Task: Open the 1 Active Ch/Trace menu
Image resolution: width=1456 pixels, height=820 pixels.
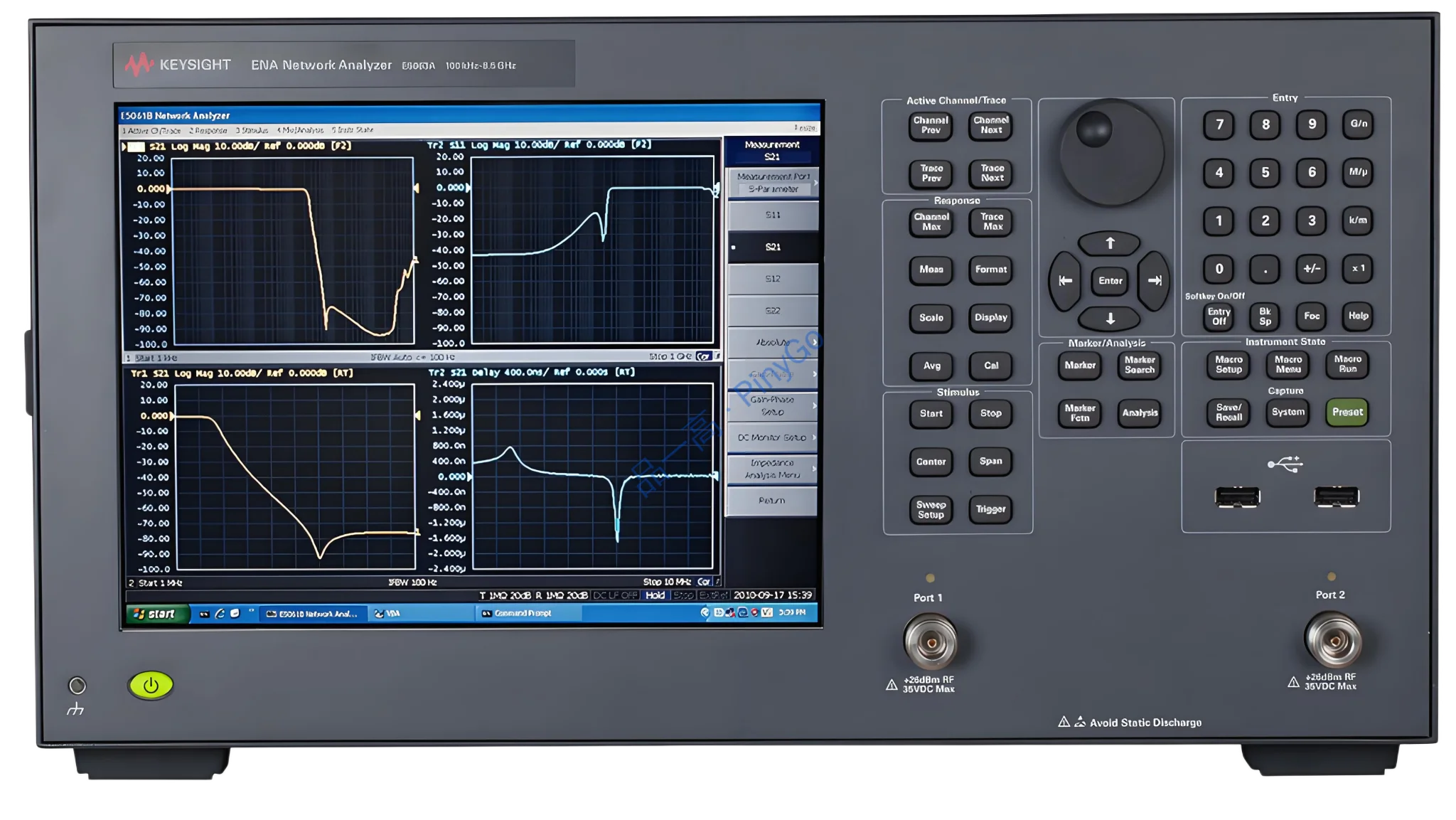Action: [151, 131]
